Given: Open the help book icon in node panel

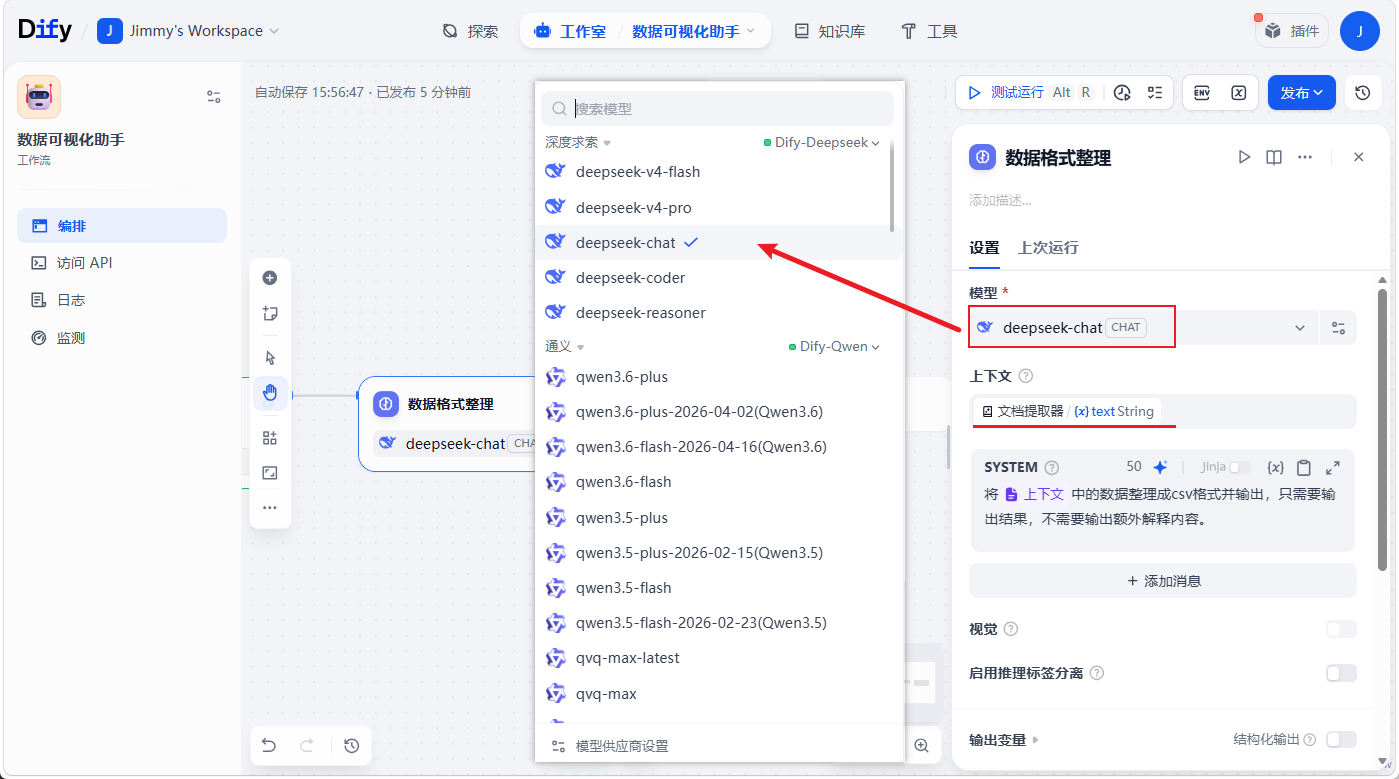Looking at the screenshot, I should (1274, 157).
